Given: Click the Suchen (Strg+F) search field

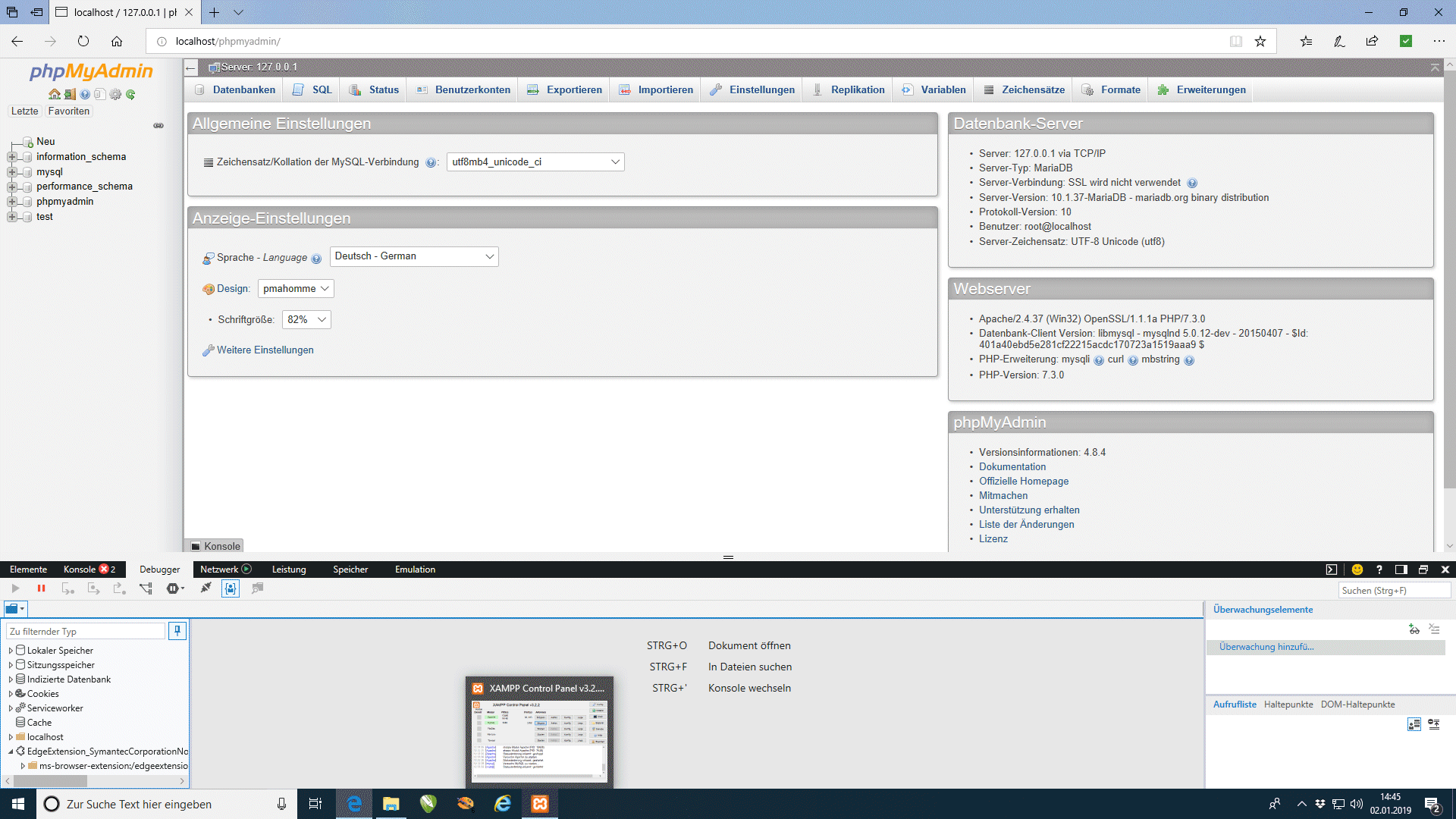Looking at the screenshot, I should click(1395, 591).
